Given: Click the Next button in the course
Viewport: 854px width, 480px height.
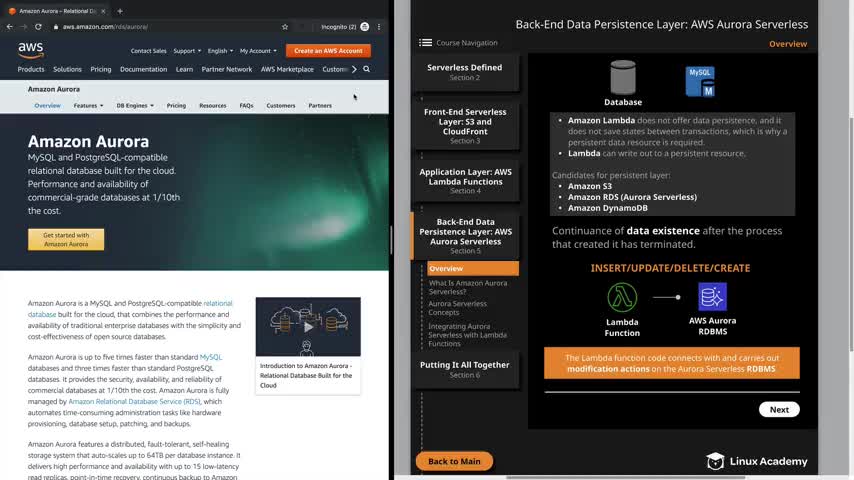Looking at the screenshot, I should [779, 410].
